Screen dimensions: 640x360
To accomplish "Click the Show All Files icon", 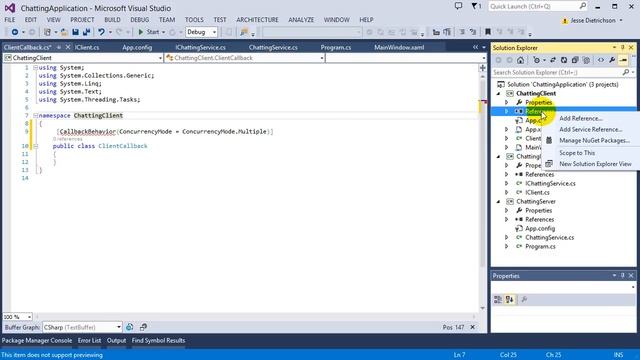I will pos(587,60).
